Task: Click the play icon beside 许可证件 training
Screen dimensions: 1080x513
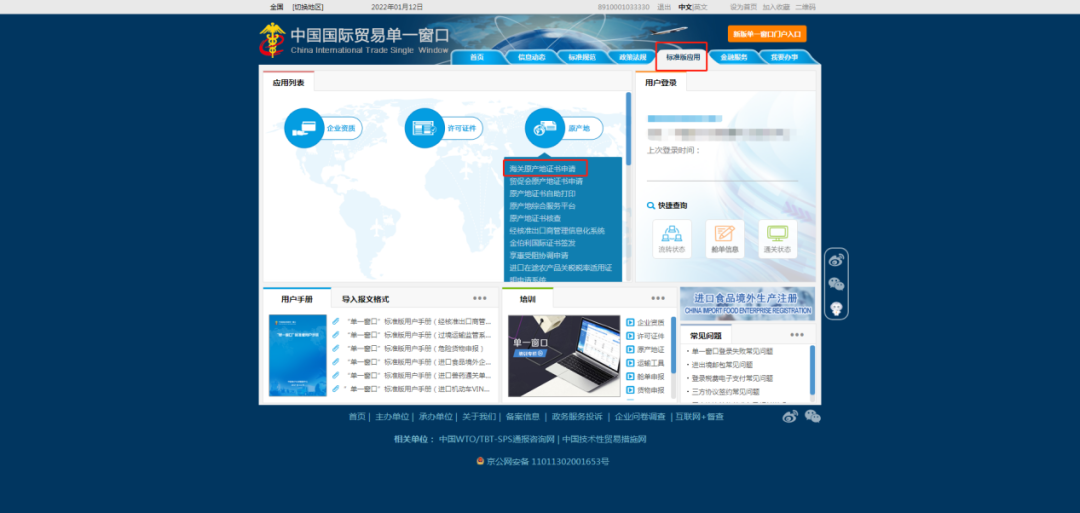Action: (630, 336)
